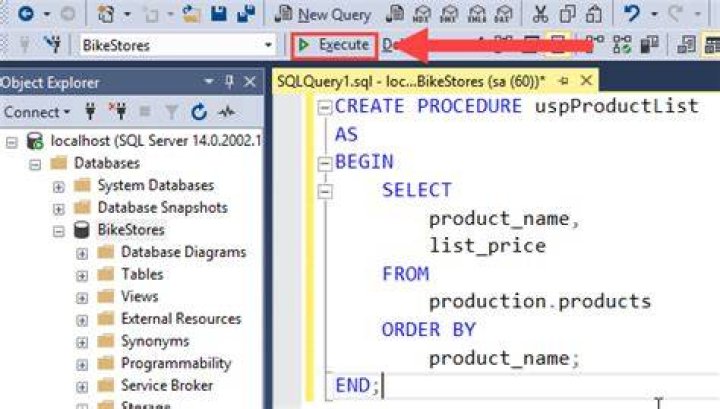Open a new XMLA query
Screen dimensions: 720x409
[476, 14]
